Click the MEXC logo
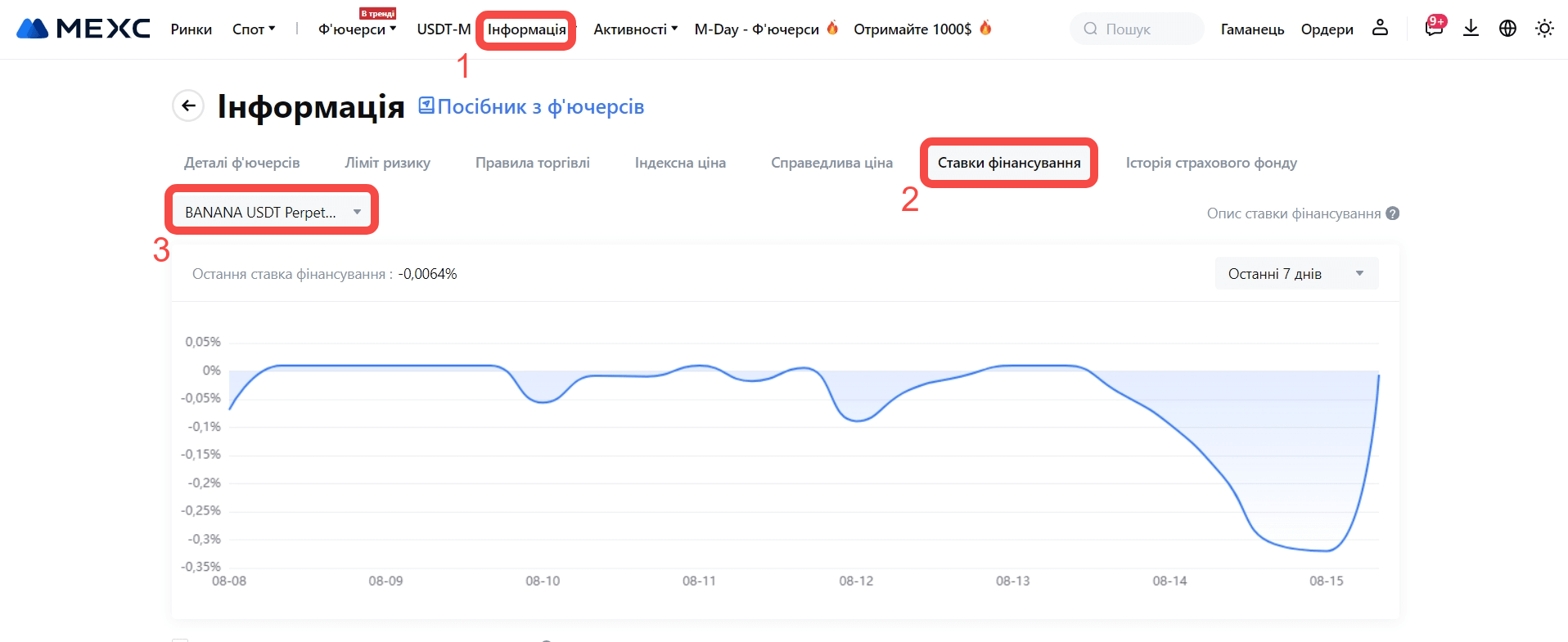This screenshot has width=1568, height=642. click(x=83, y=29)
